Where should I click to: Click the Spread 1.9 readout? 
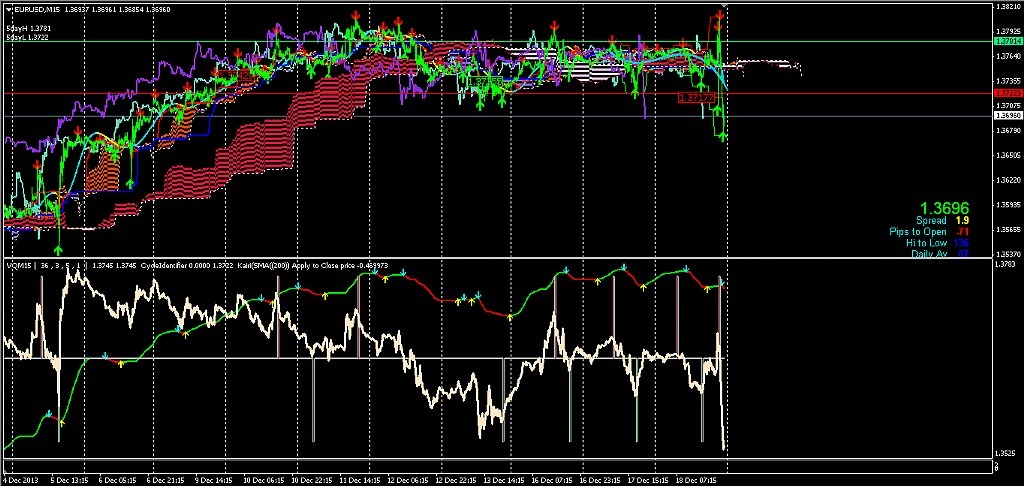(941, 221)
